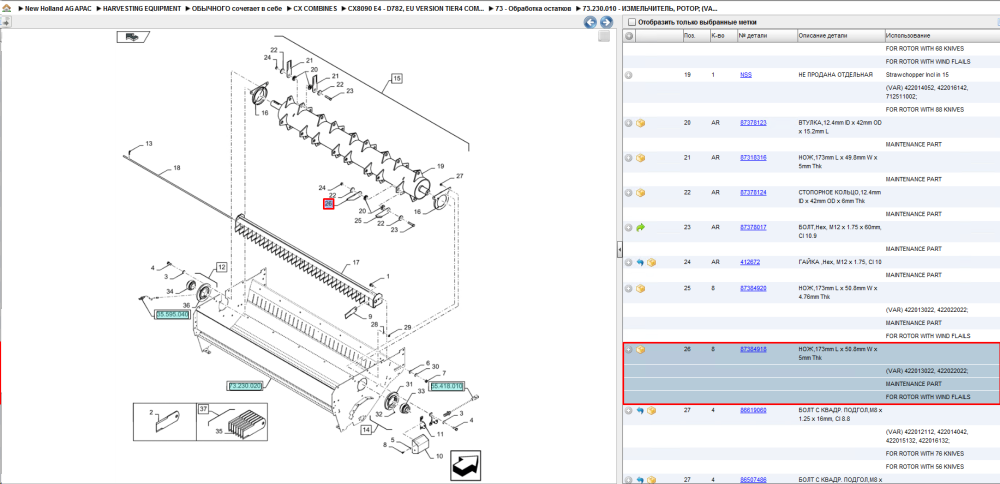Image resolution: width=1000 pixels, height=484 pixels.
Task: Select 'ГАЙКА ,Hex, M12 x 1.75' description
Action: pyautogui.click(x=840, y=261)
